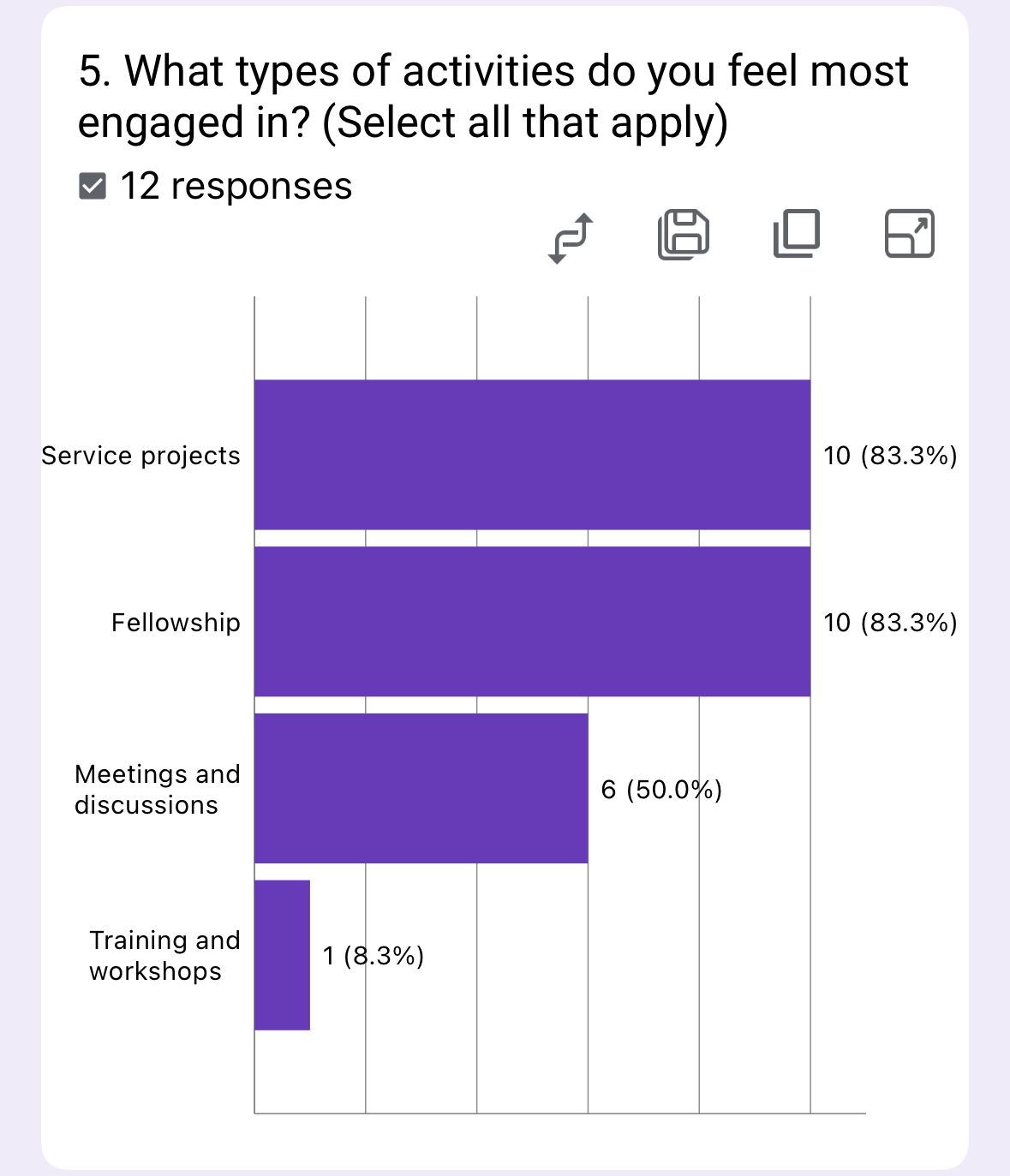
Task: Click the 10 (83.3%) value next to Fellowship
Action: (x=890, y=623)
